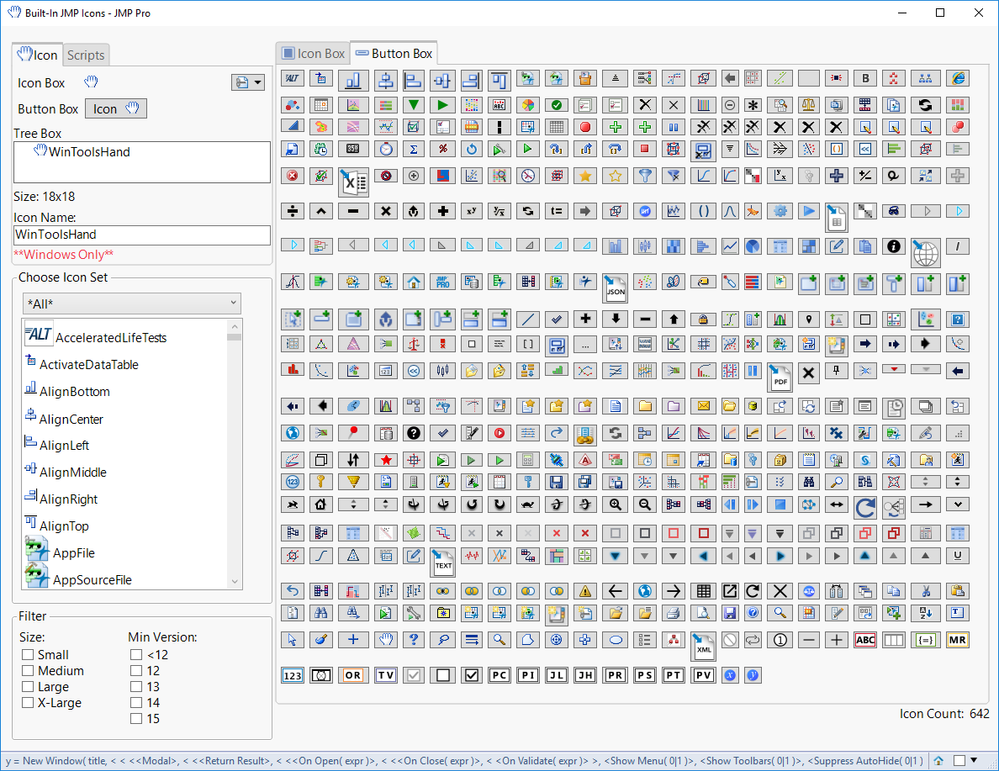This screenshot has height=771, width=999.
Task: Click the red ABC icon button
Action: 865,640
